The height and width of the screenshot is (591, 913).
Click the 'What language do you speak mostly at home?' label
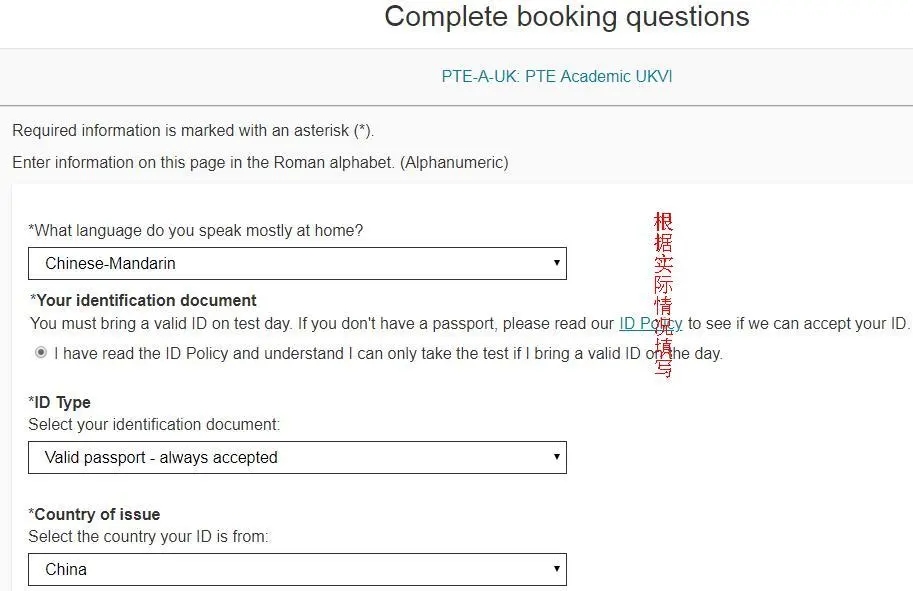[x=196, y=231]
